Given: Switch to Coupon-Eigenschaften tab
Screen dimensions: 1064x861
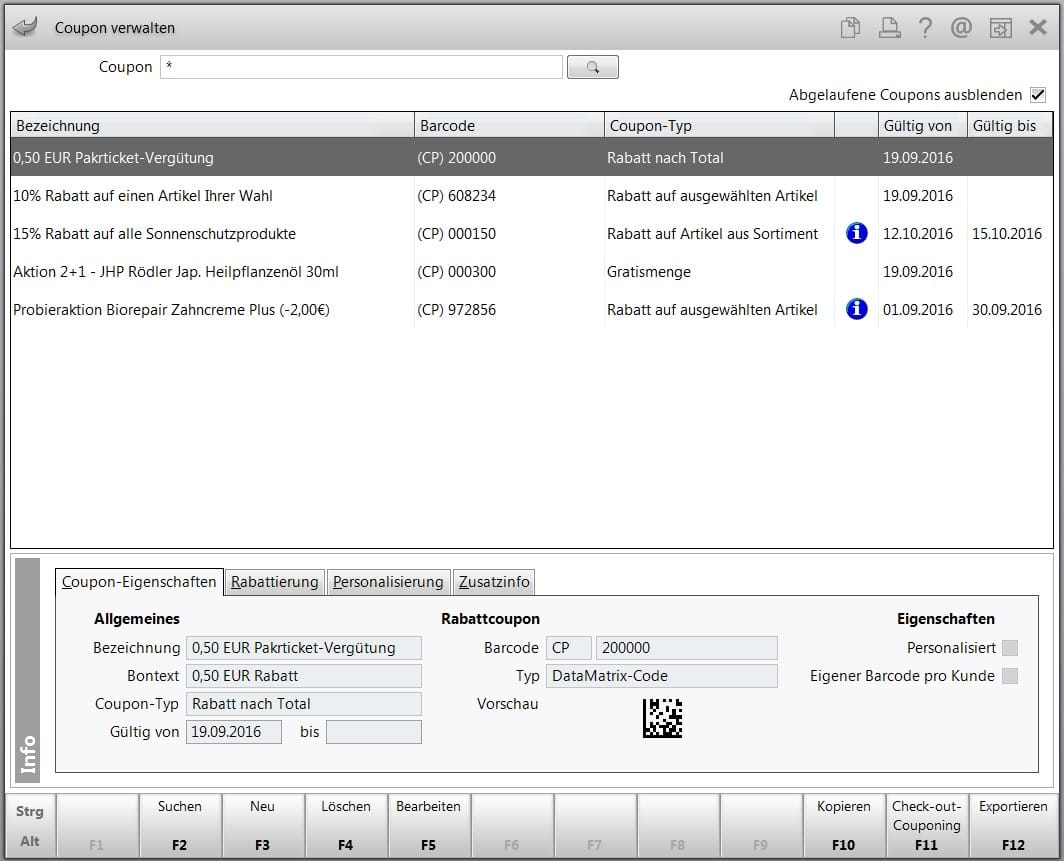Looking at the screenshot, I should pos(139,582).
